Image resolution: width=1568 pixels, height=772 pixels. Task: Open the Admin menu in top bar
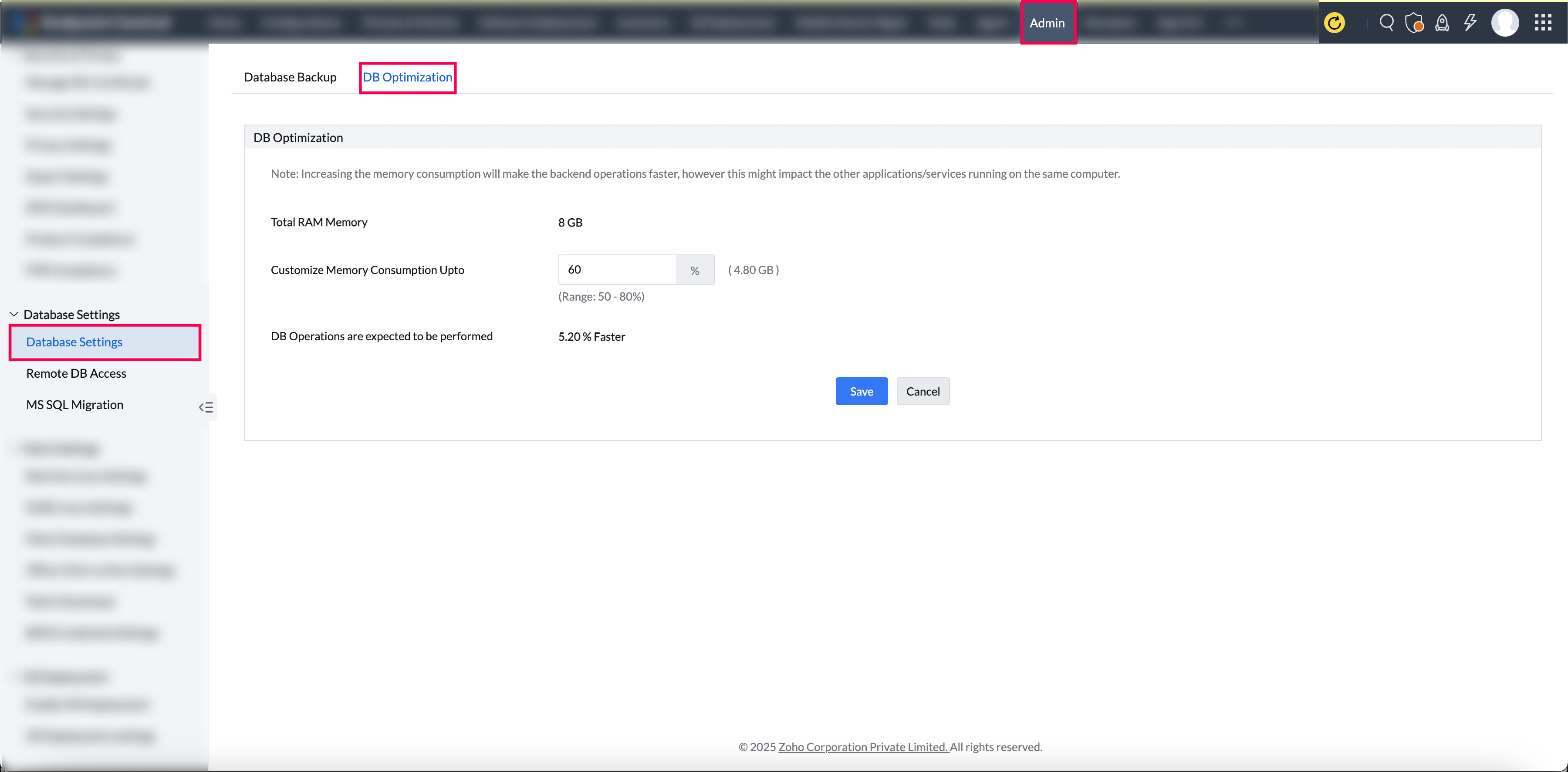(1047, 23)
